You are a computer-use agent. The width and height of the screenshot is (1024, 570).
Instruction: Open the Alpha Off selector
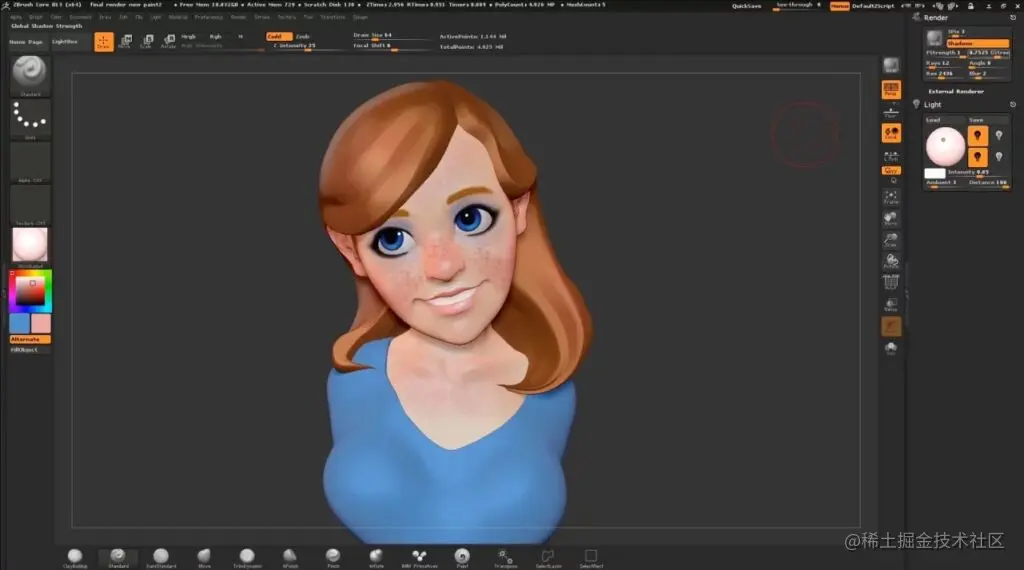pos(30,162)
